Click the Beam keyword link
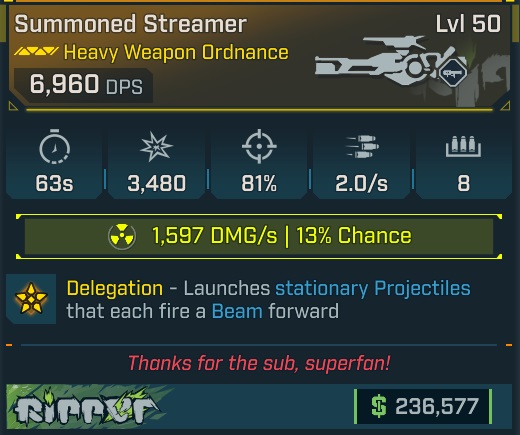This screenshot has height=435, width=520. pyautogui.click(x=237, y=311)
